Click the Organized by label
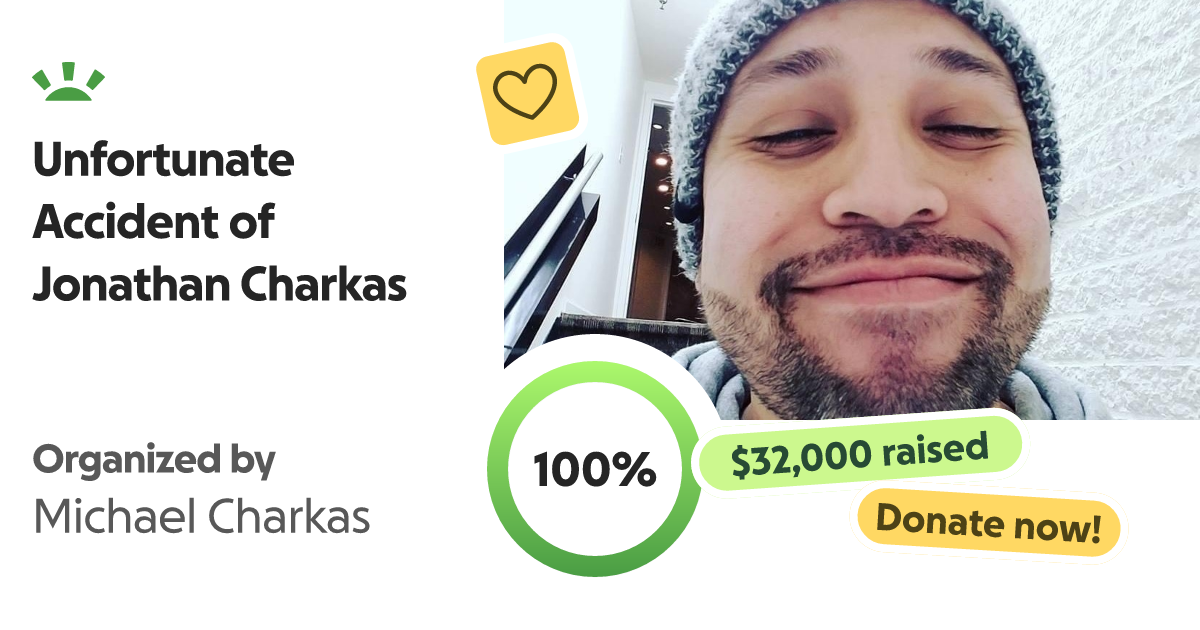This screenshot has height=630, width=1200. 154,462
